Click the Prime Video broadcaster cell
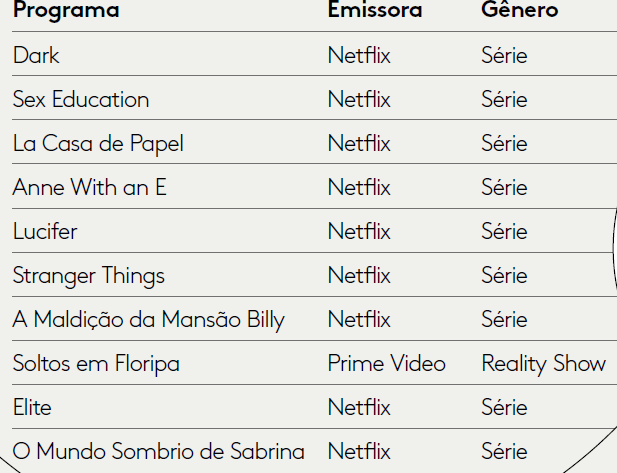617x473 pixels. (x=386, y=363)
